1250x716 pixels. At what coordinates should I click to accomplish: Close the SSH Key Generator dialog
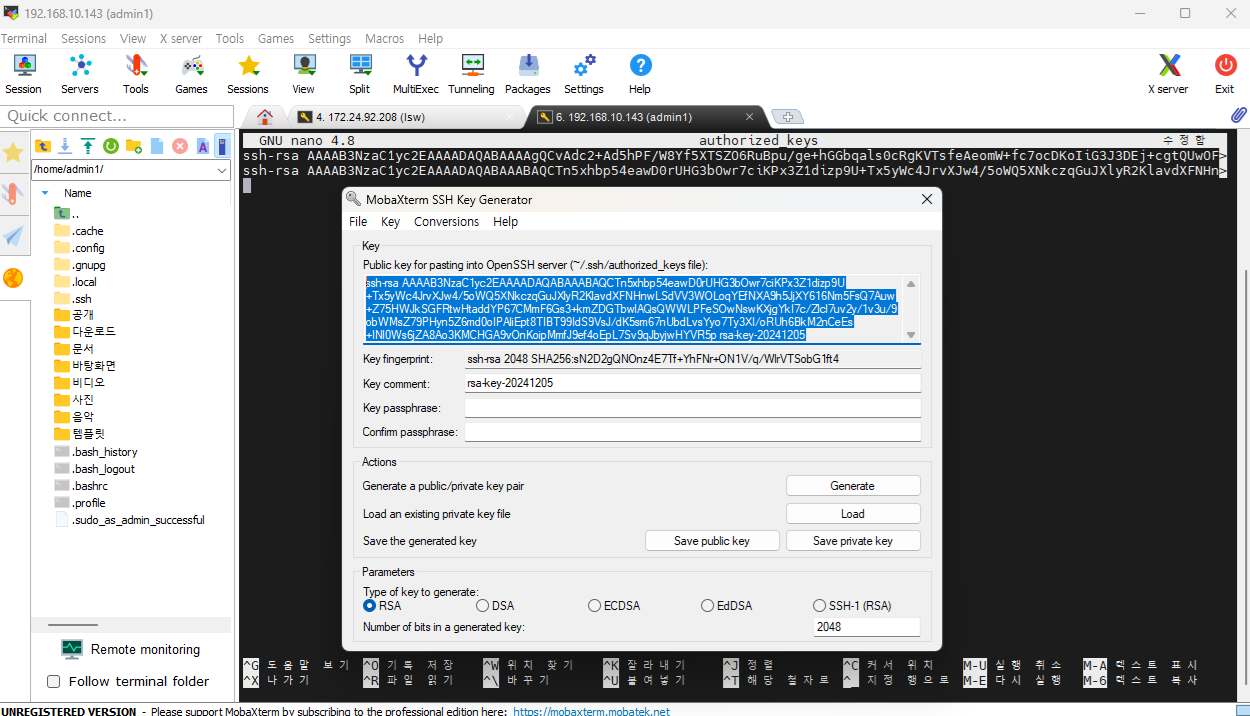pyautogui.click(x=925, y=199)
